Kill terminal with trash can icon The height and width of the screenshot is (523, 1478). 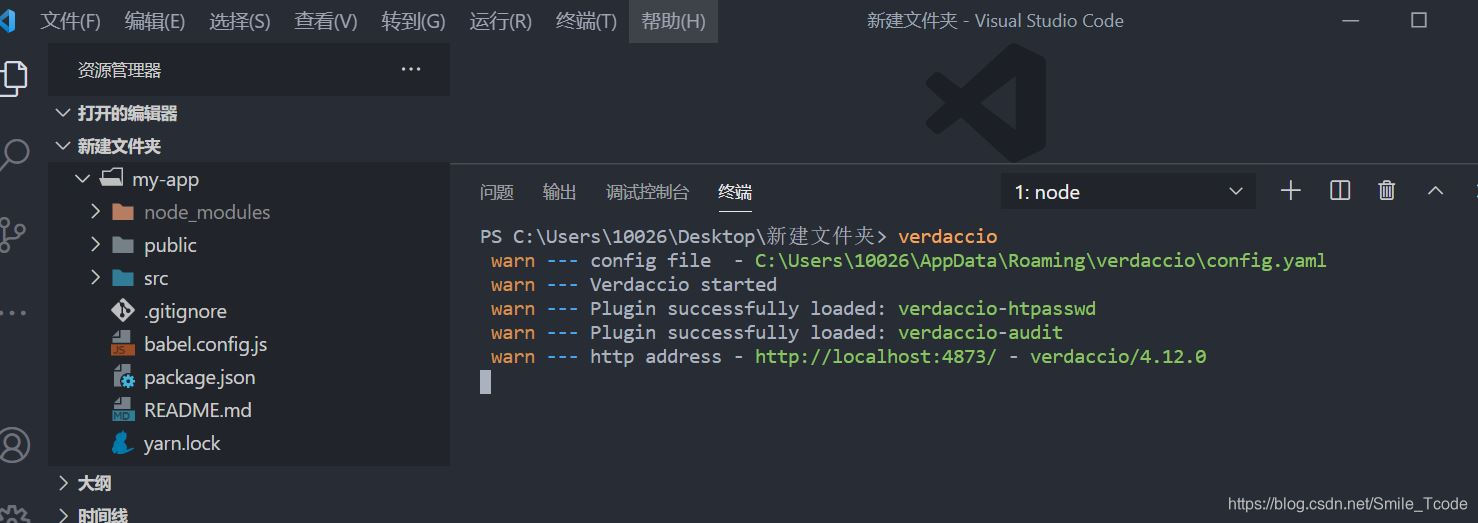coord(1386,190)
